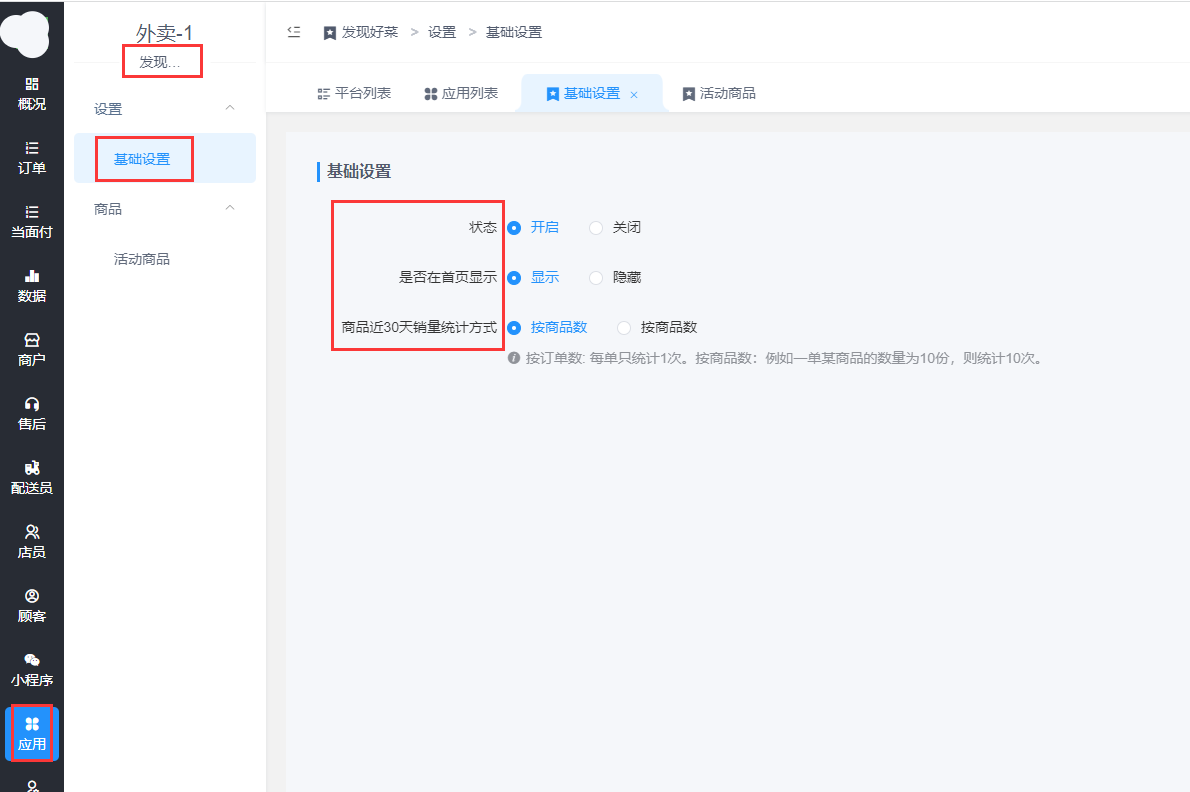Viewport: 1190px width, 792px height.
Task: Click the info icon before 按订单数 hint
Action: [514, 358]
